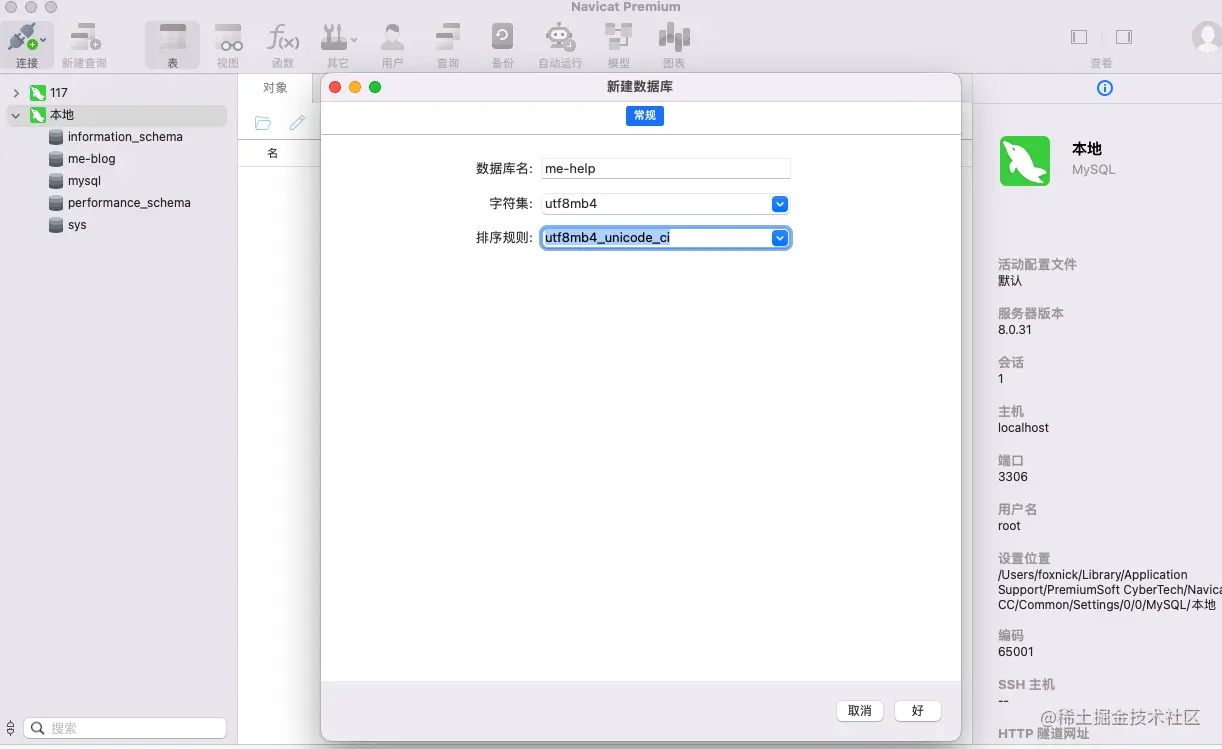Click the large MySQL dolphin icon in the info pane
Screen dimensions: 1222x749
pos(1025,161)
